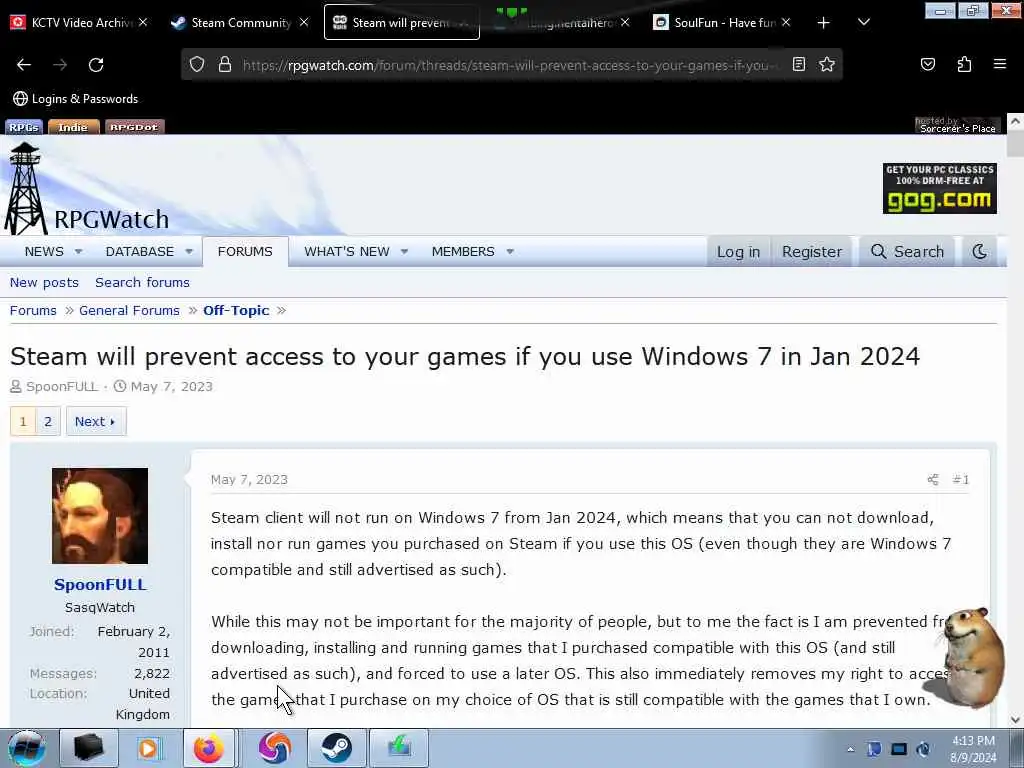The width and height of the screenshot is (1024, 768).
Task: Open SpoonFULL username in post sidebar
Action: click(100, 584)
